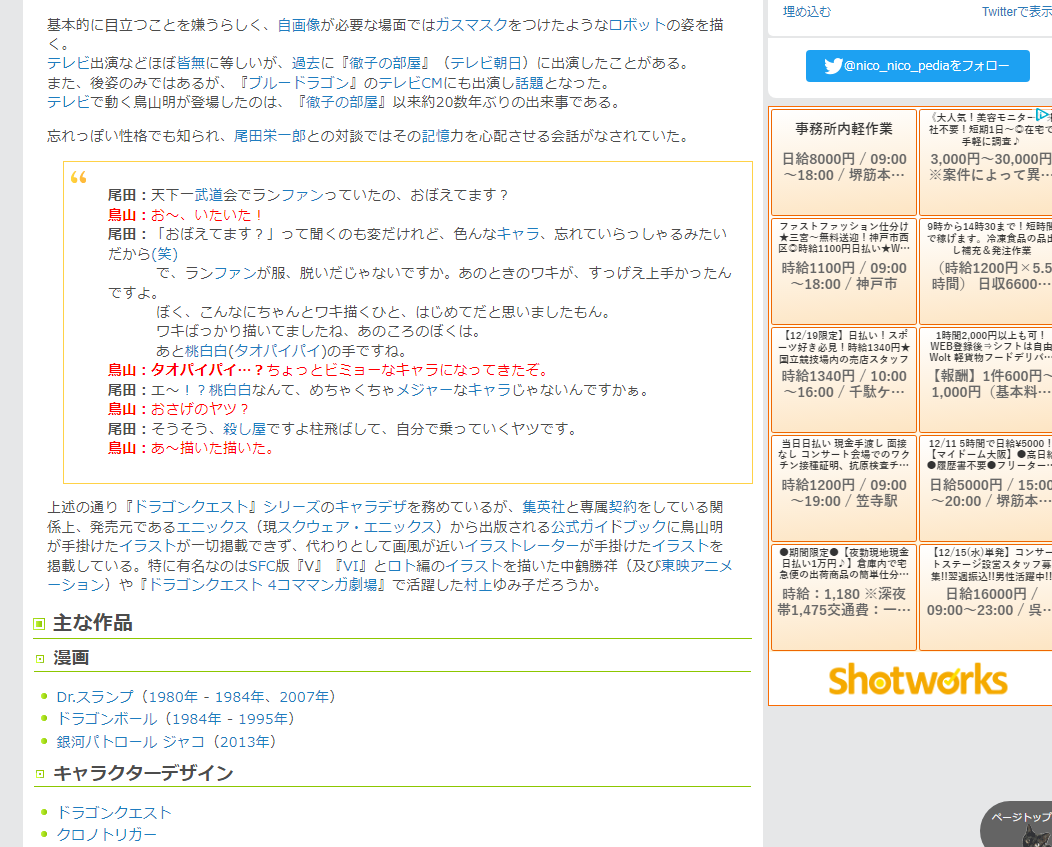Image resolution: width=1052 pixels, height=847 pixels.
Task: Click the Twitter bird icon in follow button
Action: (x=833, y=66)
